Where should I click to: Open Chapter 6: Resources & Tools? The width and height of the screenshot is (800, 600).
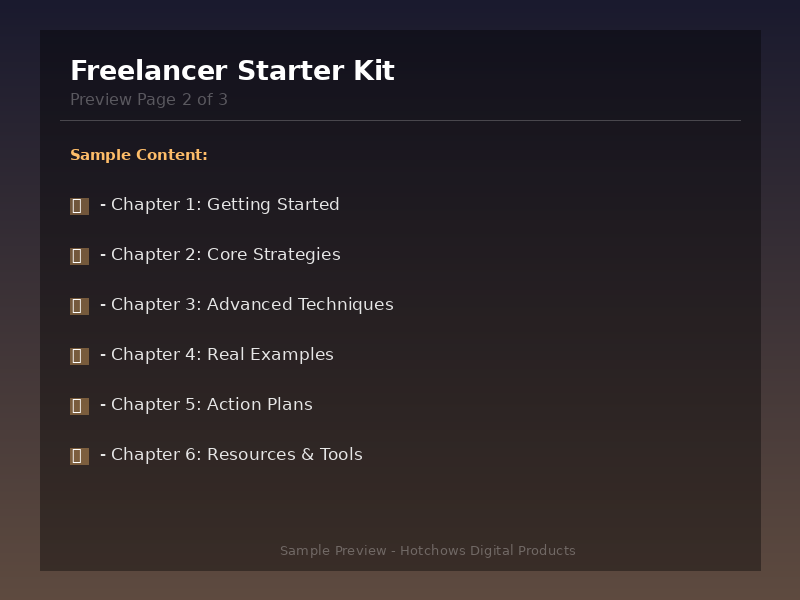tap(236, 455)
